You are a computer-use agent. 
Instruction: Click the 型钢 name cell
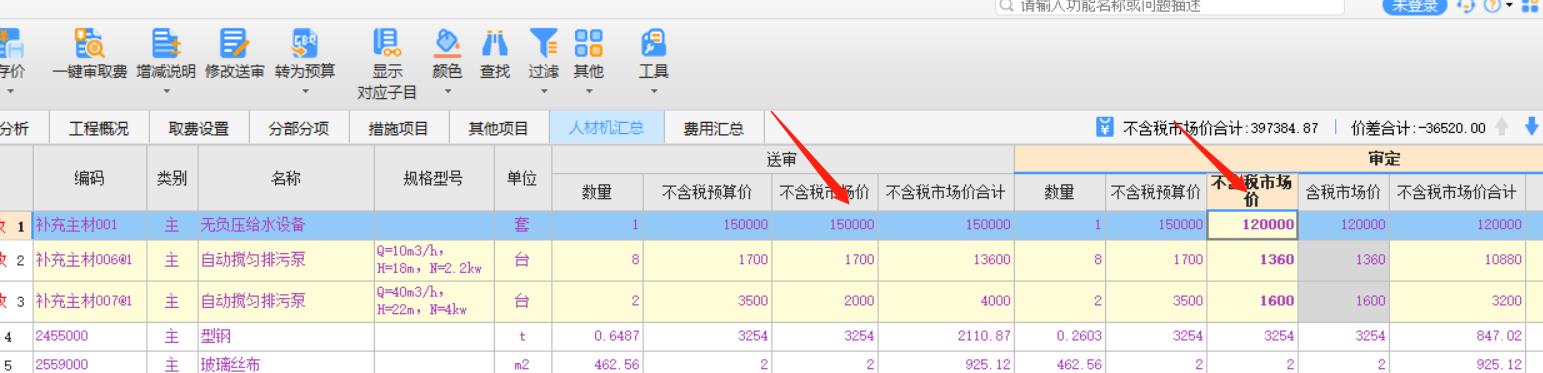point(285,338)
